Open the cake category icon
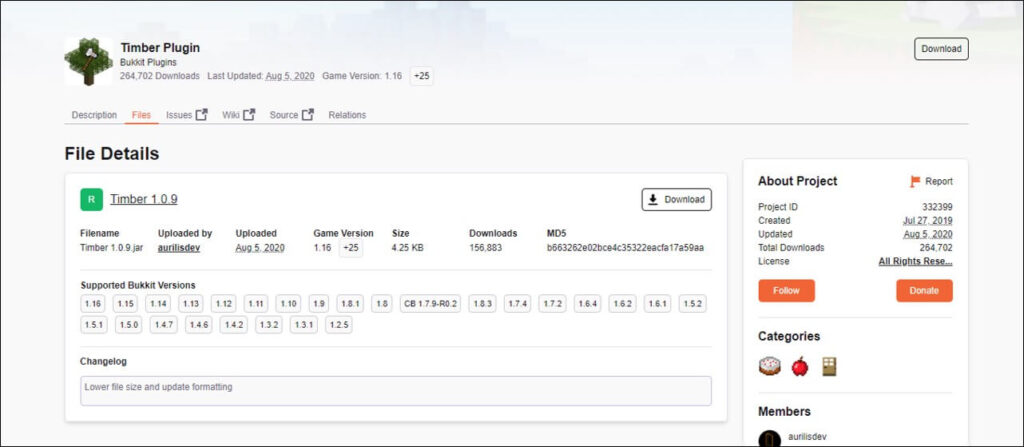 770,366
